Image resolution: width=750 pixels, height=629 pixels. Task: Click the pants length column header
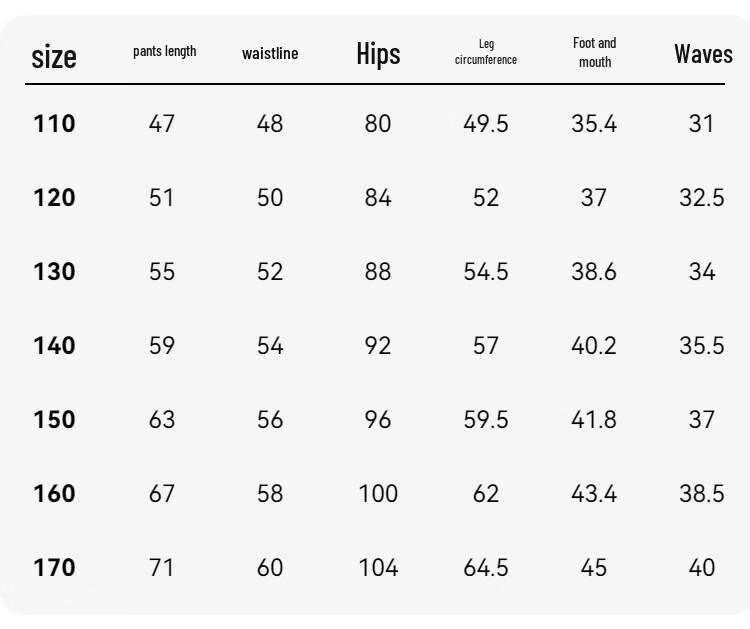[165, 51]
